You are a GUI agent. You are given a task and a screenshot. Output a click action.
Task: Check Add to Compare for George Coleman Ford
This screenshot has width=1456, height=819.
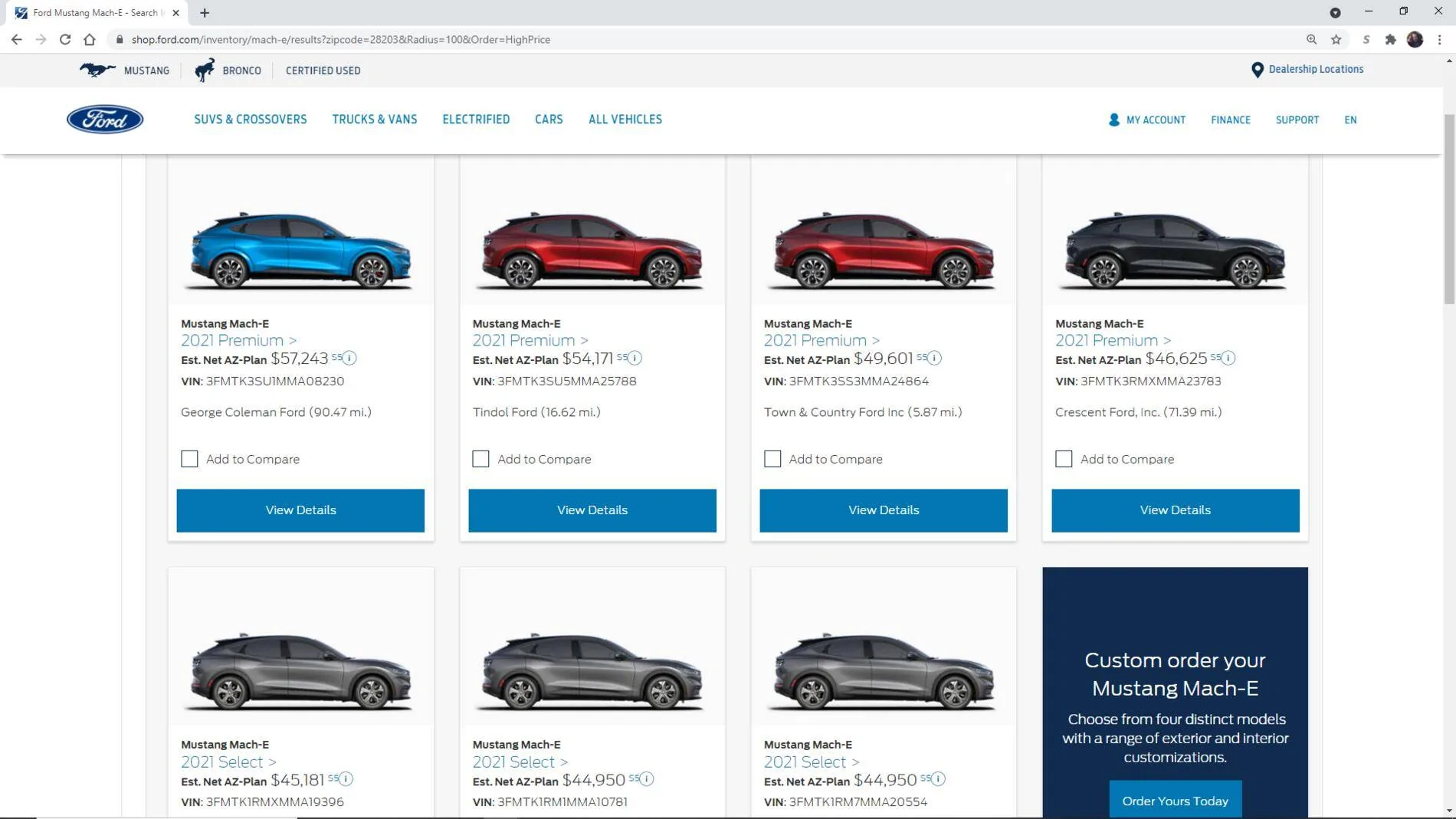(x=189, y=459)
